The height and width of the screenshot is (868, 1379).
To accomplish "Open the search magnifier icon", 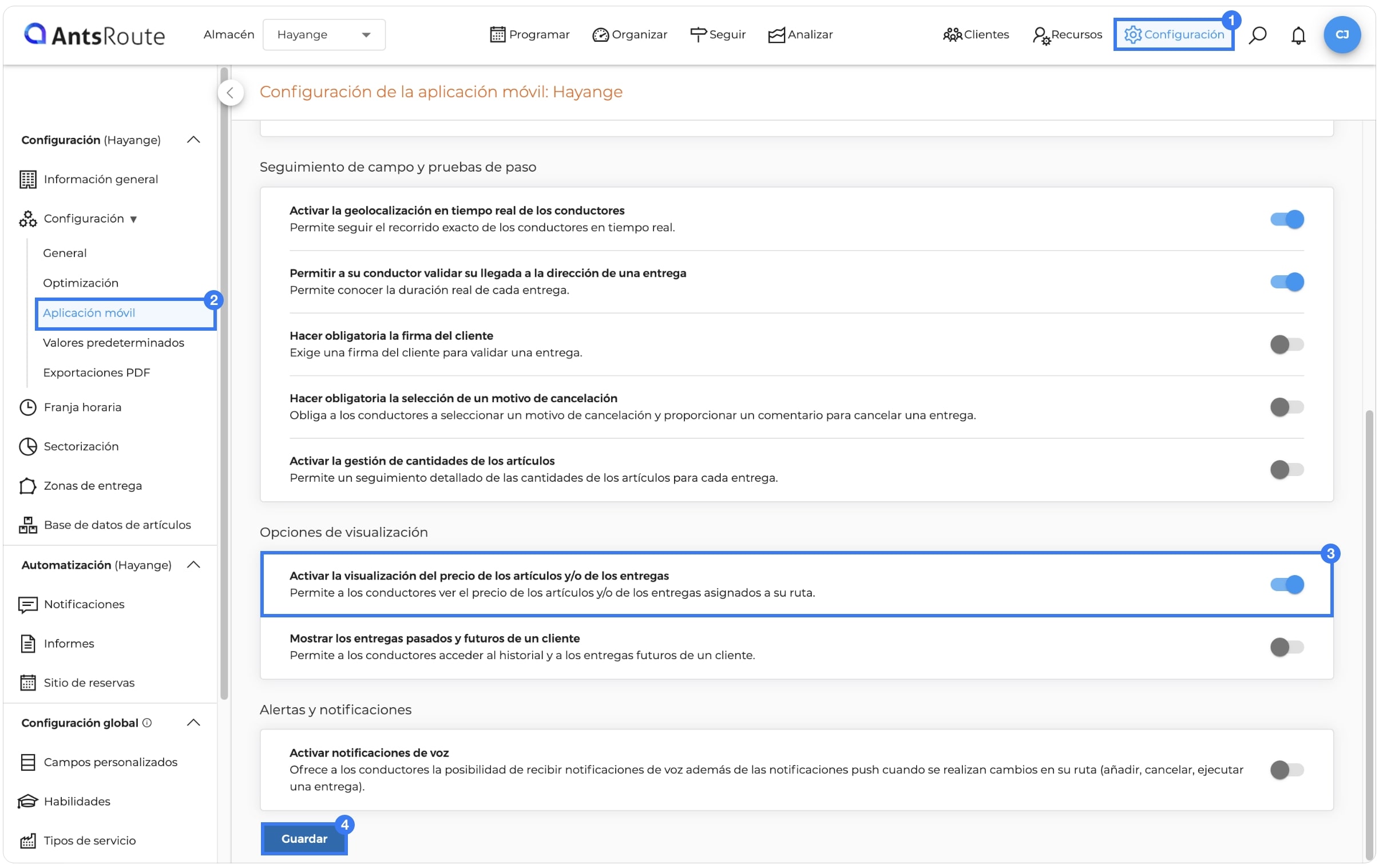I will [1258, 35].
